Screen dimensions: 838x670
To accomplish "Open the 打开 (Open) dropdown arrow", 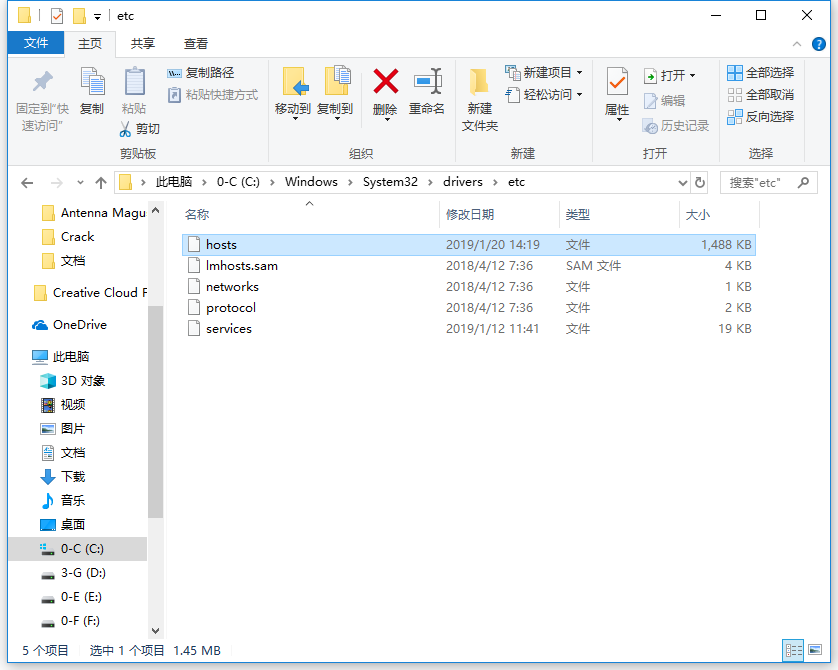I will pos(693,75).
